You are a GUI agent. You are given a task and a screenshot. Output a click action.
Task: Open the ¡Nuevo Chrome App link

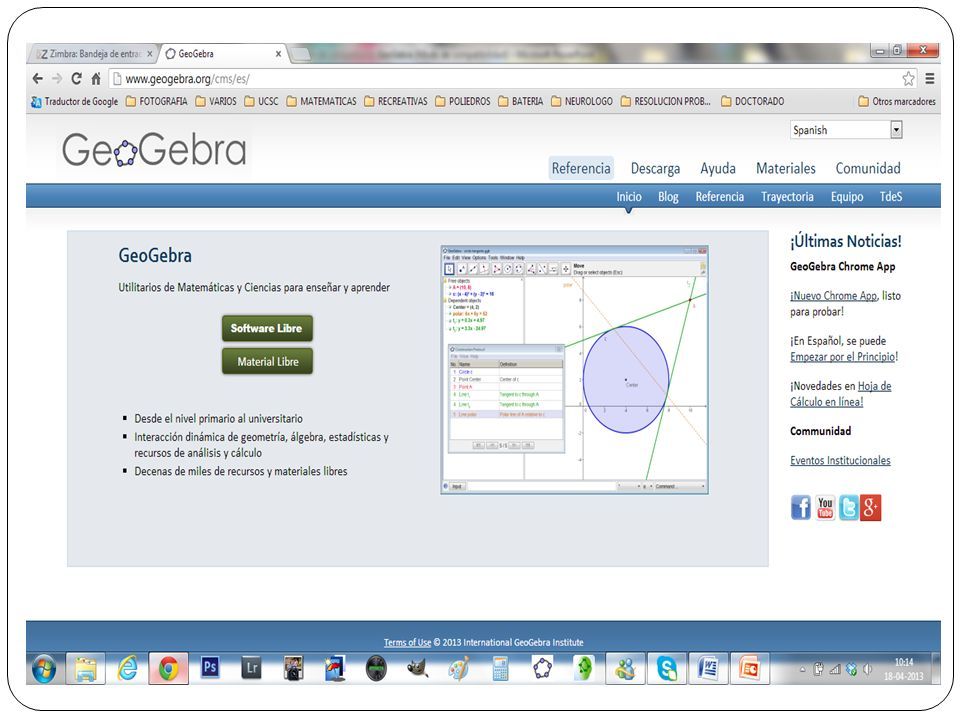pos(833,296)
